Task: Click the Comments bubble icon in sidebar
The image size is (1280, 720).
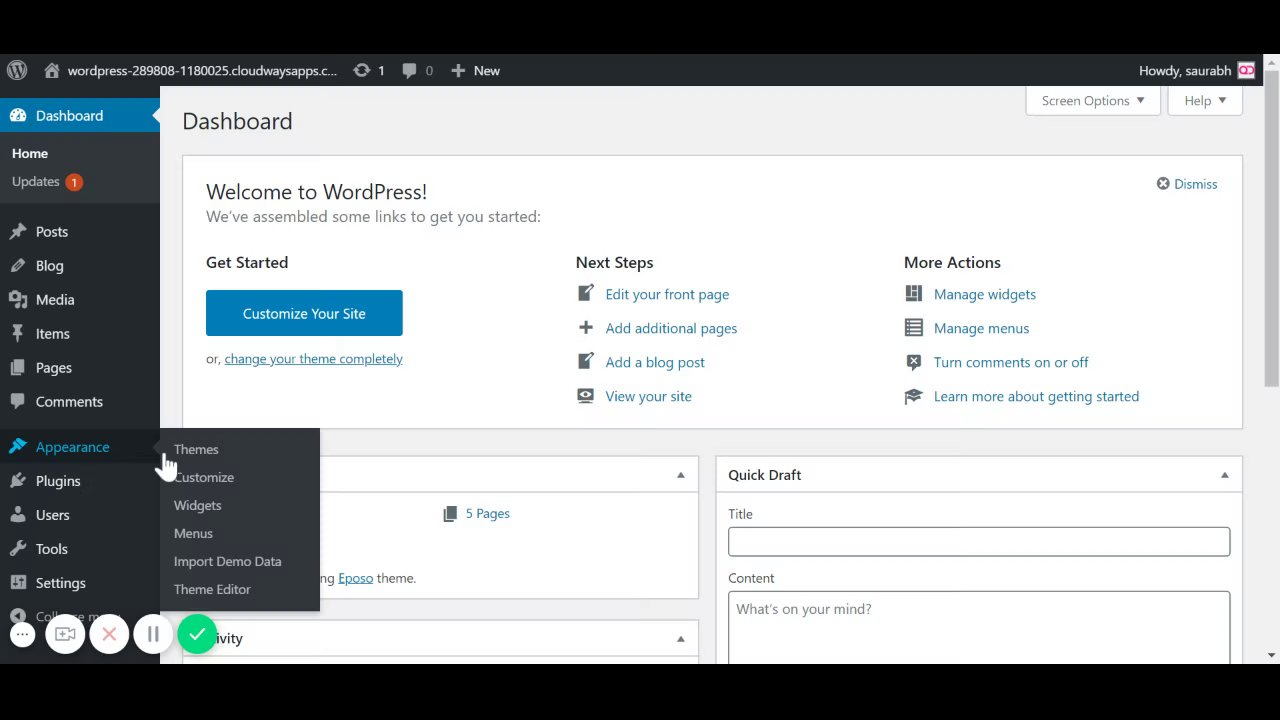Action: pyautogui.click(x=18, y=401)
